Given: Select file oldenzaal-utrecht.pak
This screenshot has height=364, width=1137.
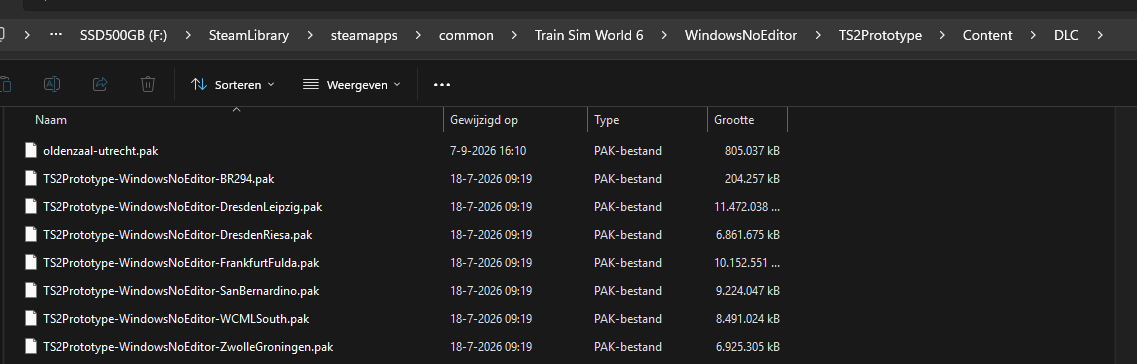Looking at the screenshot, I should point(101,151).
